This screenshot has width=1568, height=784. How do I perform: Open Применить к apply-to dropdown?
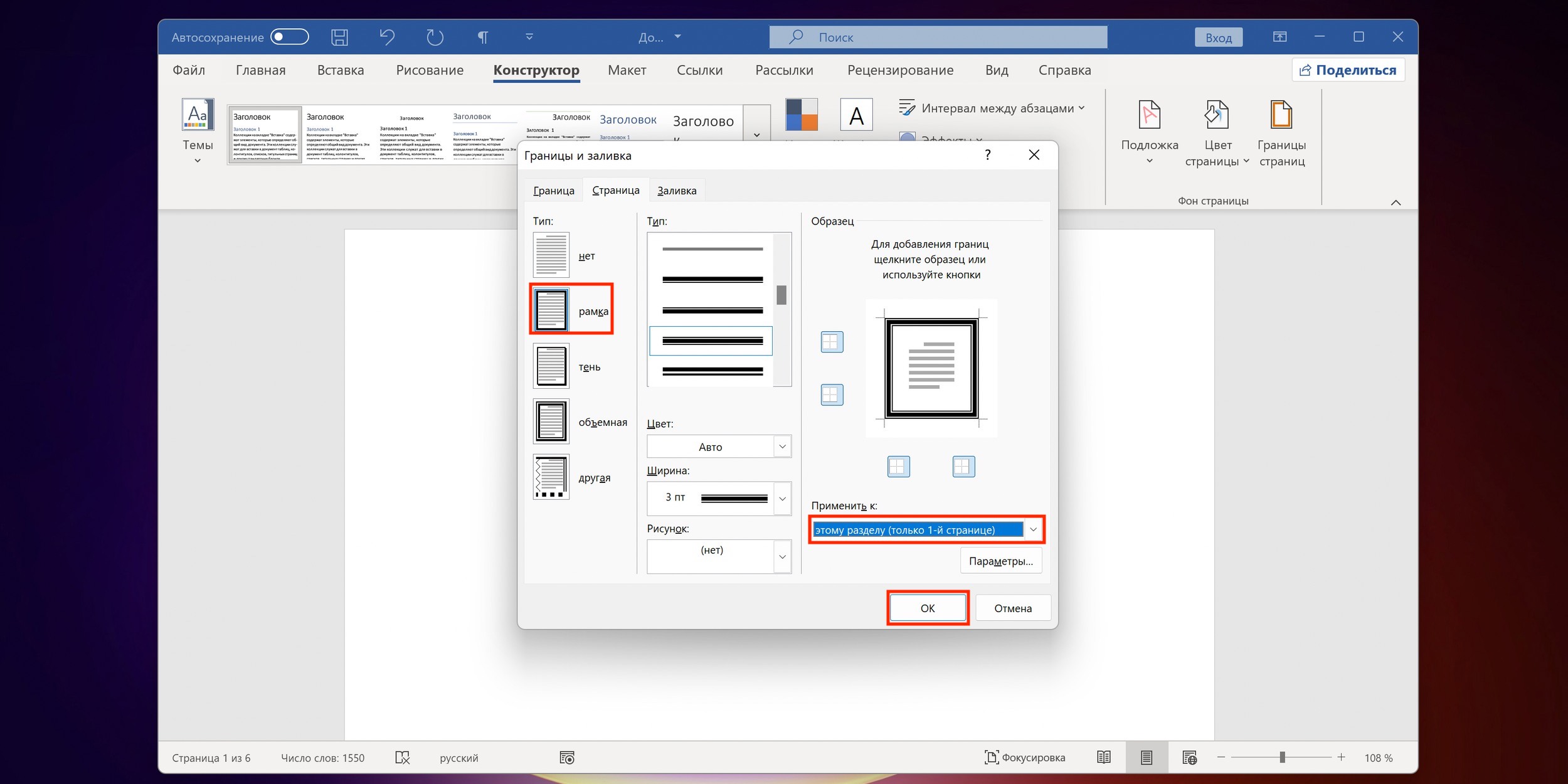[1032, 530]
